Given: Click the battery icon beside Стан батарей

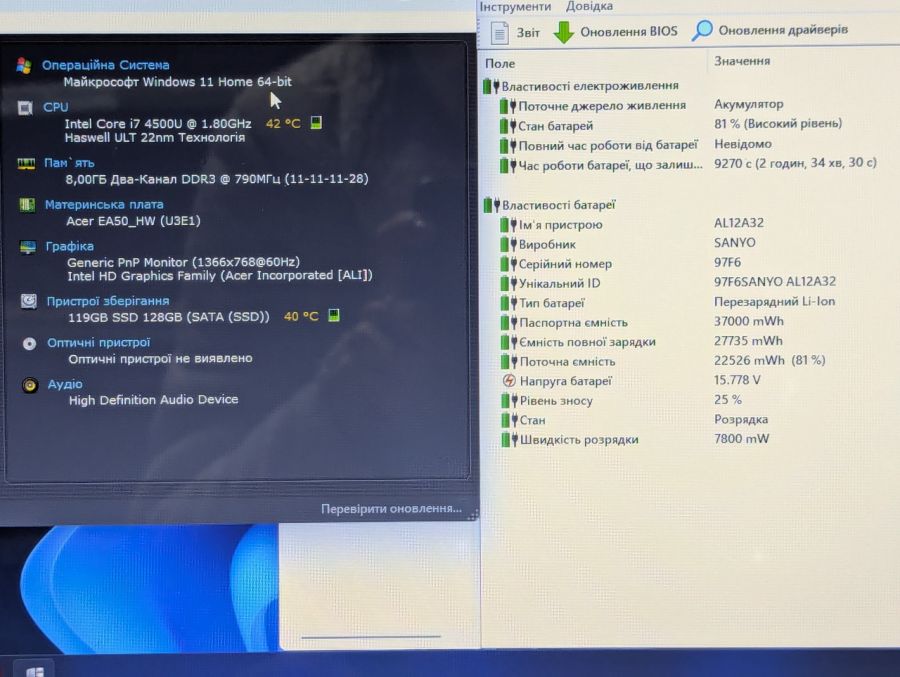Looking at the screenshot, I should 507,126.
